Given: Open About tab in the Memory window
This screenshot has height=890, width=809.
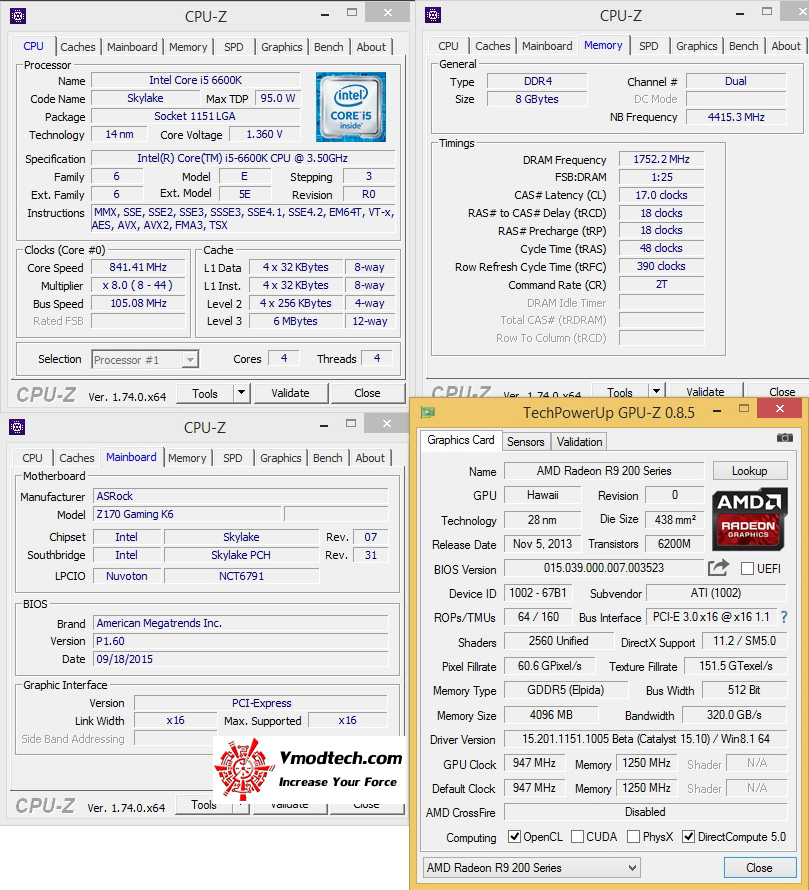Looking at the screenshot, I should [x=786, y=46].
